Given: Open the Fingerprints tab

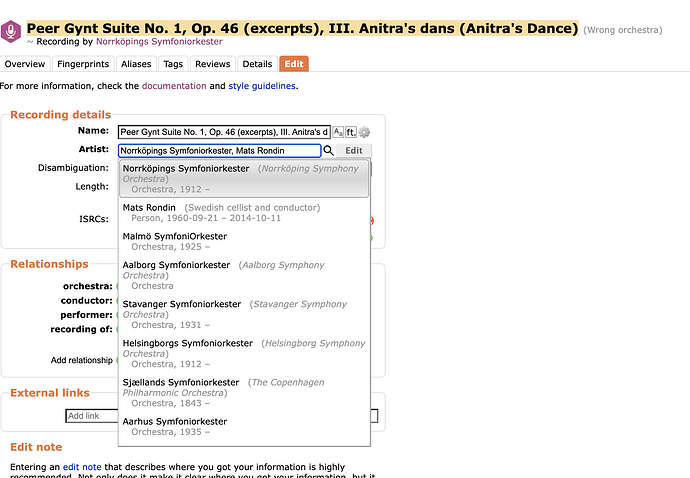Looking at the screenshot, I should tap(86, 64).
